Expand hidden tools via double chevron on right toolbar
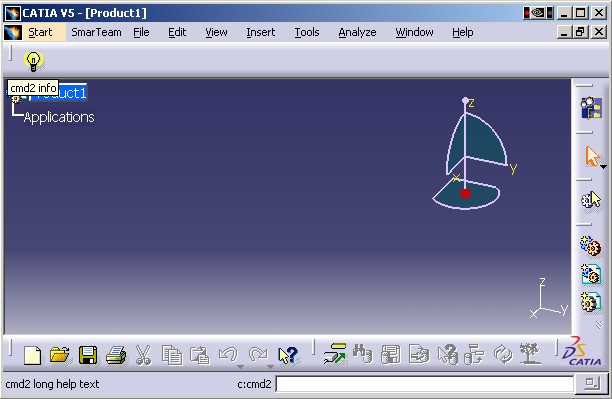612x399 pixels. pos(600,325)
